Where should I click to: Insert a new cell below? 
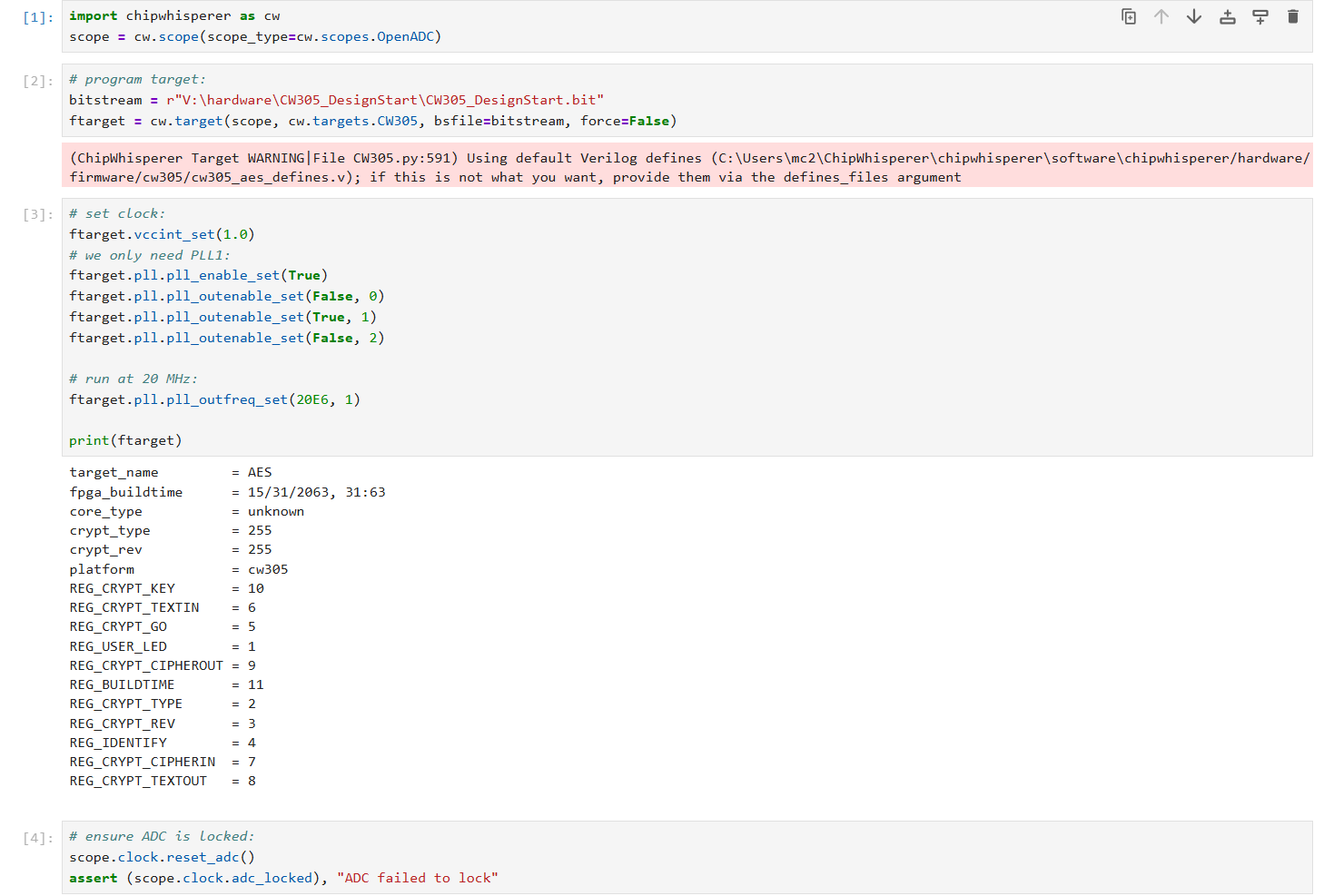coord(1260,17)
